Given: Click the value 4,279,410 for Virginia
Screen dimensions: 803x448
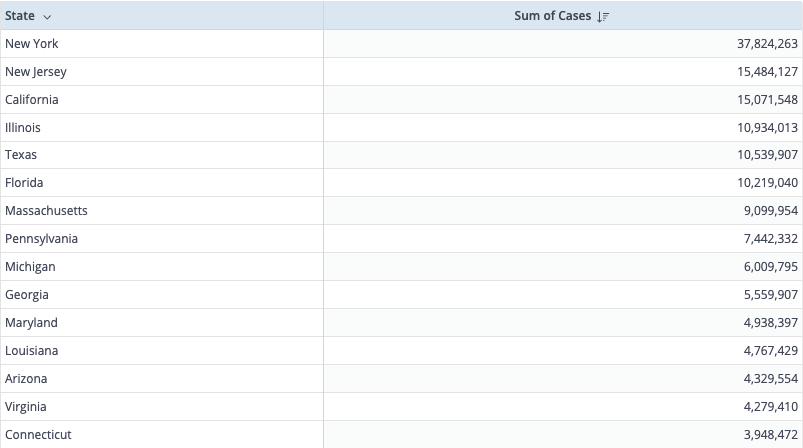Looking at the screenshot, I should [771, 407].
